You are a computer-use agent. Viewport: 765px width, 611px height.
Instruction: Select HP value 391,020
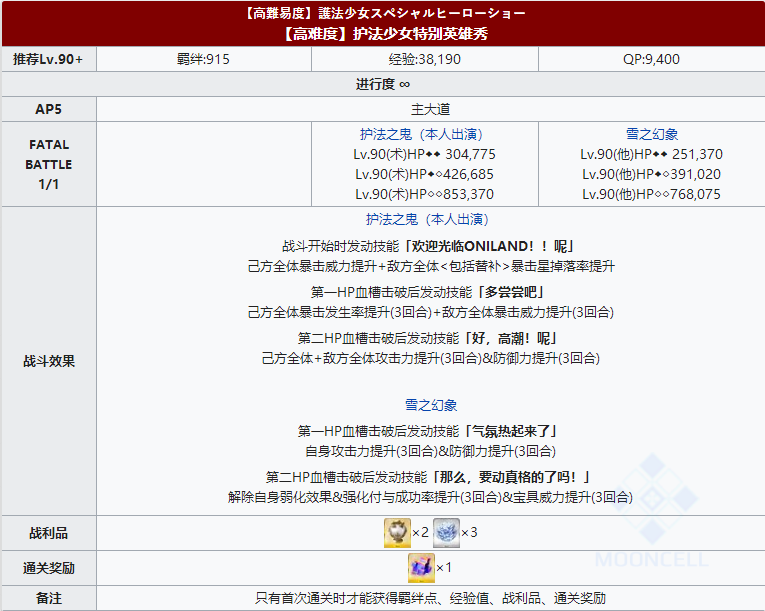coord(696,174)
